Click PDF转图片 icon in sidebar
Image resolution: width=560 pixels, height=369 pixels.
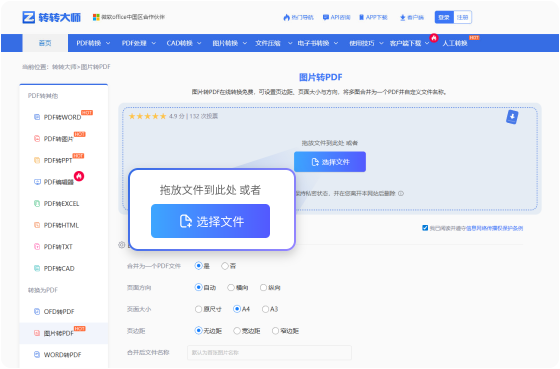(37, 139)
